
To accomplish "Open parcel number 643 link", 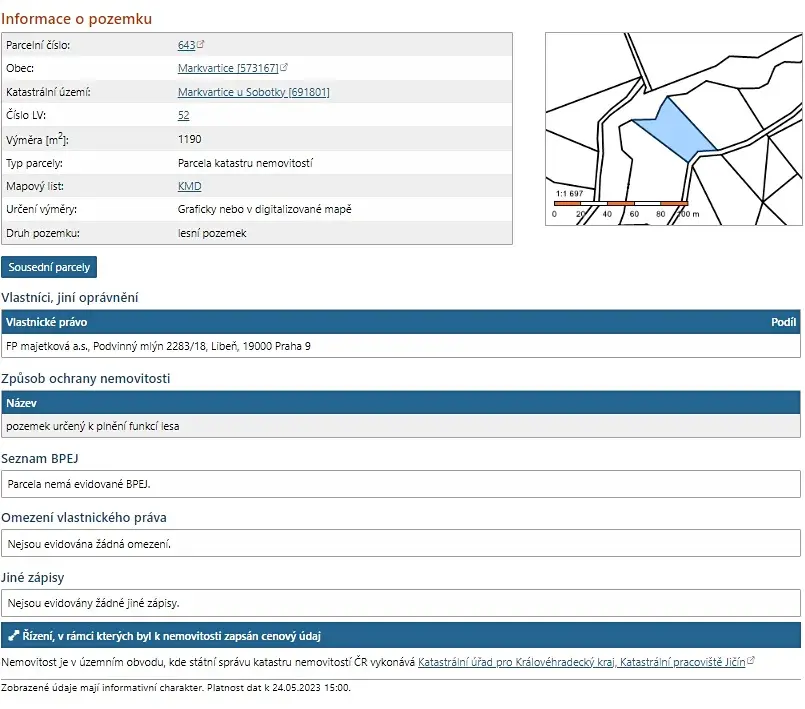I will point(186,45).
